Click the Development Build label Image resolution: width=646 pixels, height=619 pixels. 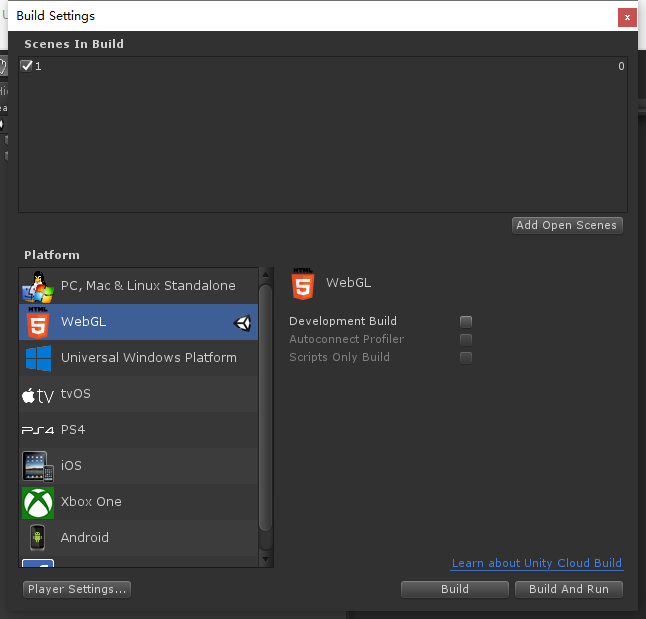click(x=343, y=321)
